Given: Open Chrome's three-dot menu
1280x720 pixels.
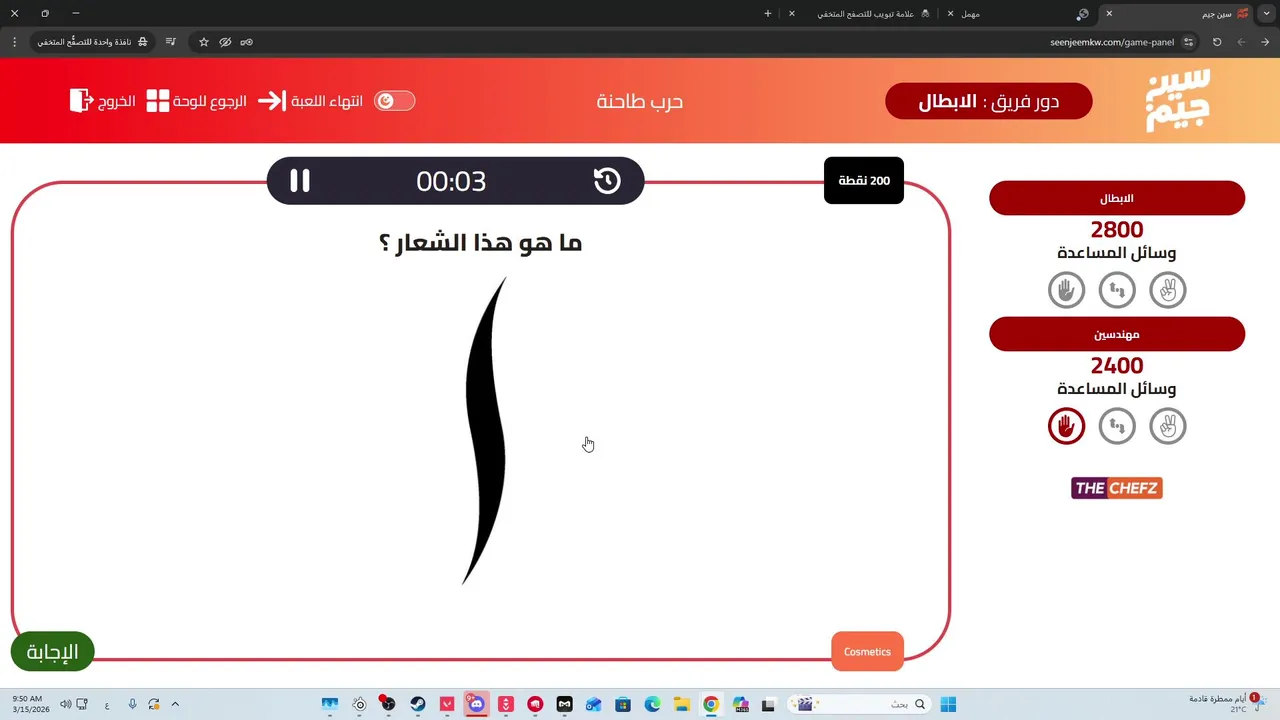Looking at the screenshot, I should point(14,42).
